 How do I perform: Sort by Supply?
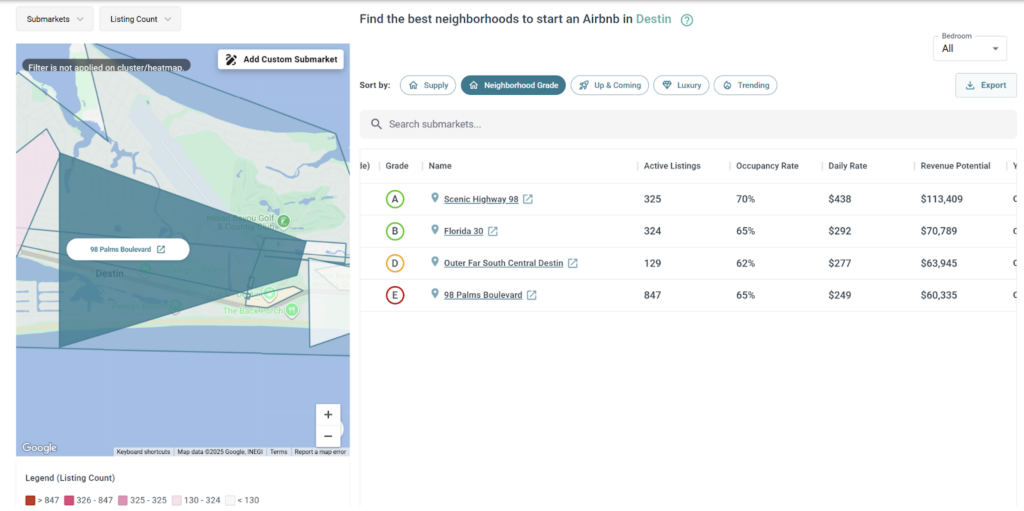click(x=428, y=85)
